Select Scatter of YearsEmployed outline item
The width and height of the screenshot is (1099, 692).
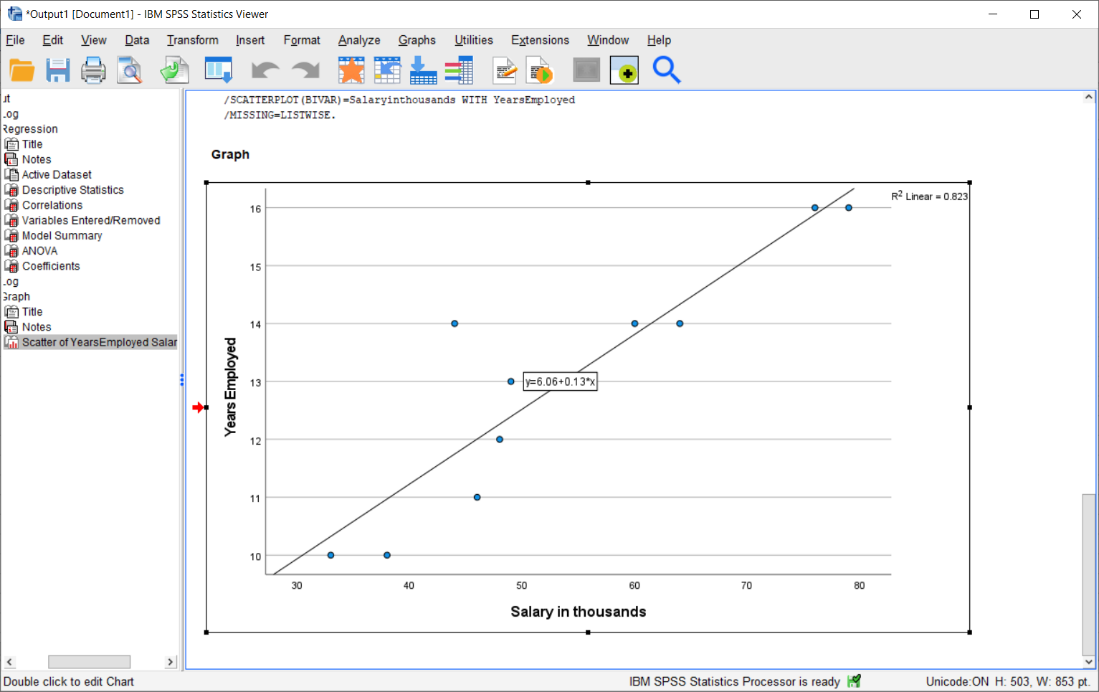point(99,342)
